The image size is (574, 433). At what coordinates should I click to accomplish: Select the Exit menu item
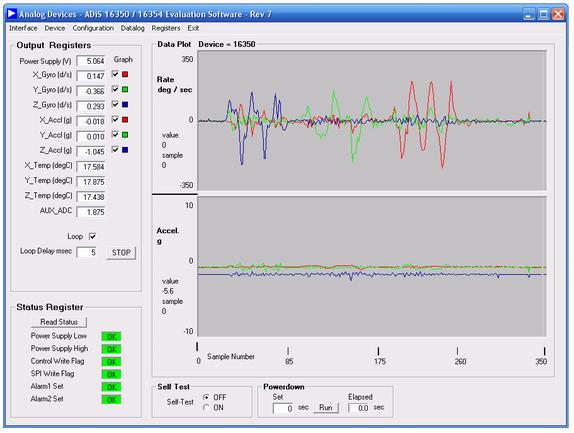193,28
